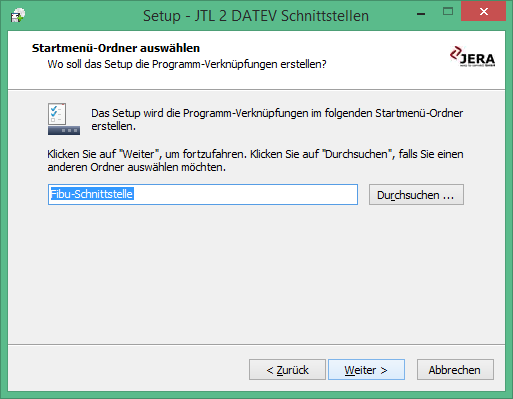Click the JERA company logo

click(472, 57)
